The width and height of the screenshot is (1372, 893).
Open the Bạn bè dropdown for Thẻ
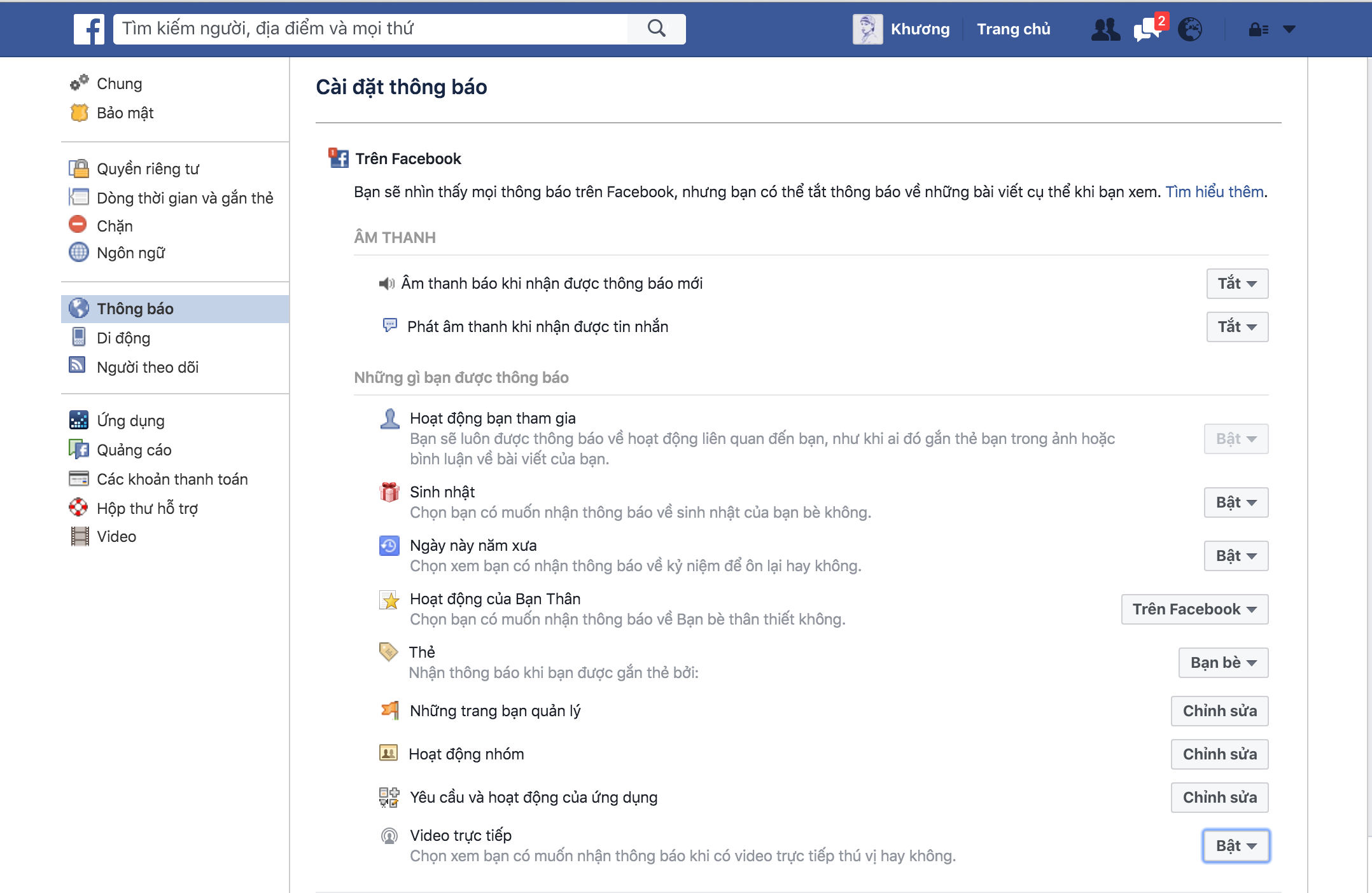click(1222, 662)
